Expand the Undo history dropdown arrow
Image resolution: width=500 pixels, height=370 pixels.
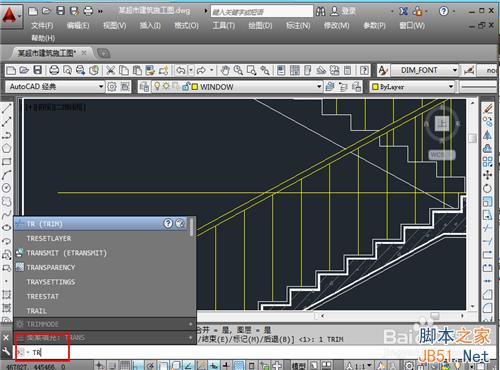[x=191, y=70]
